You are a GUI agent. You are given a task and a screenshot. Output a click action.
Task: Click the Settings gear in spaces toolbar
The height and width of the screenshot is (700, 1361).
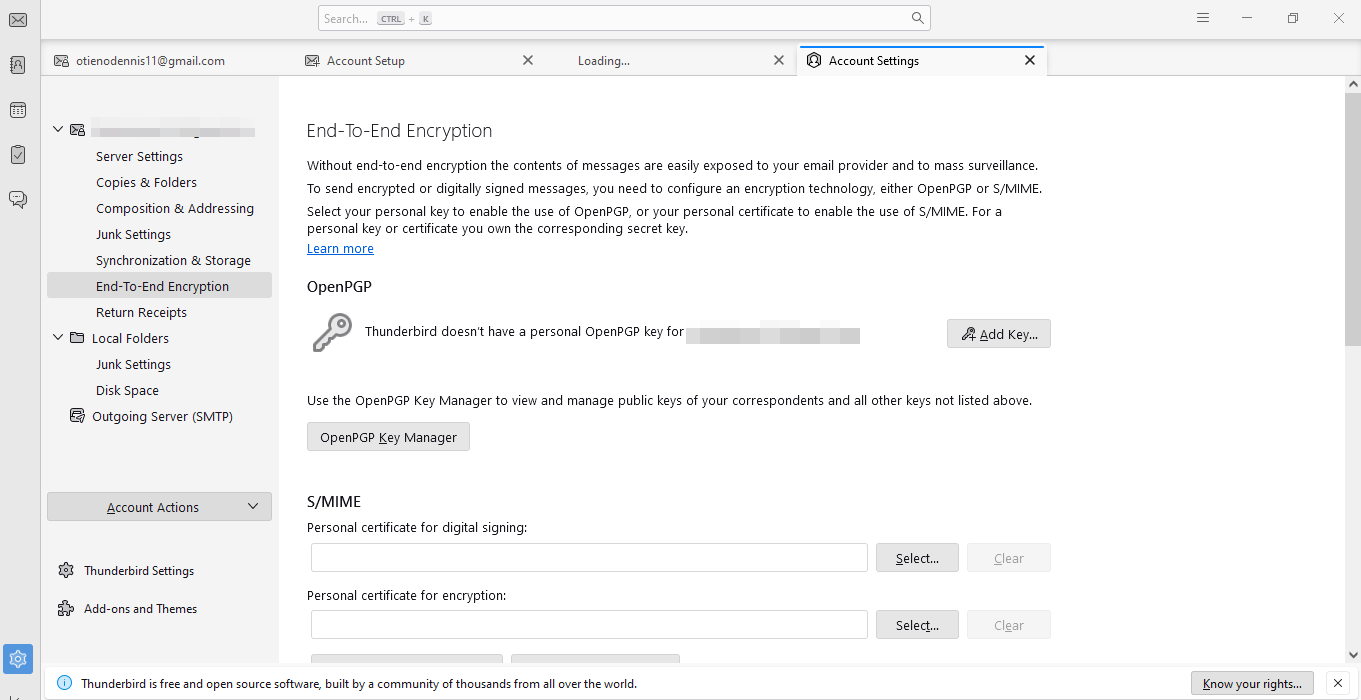(x=18, y=659)
